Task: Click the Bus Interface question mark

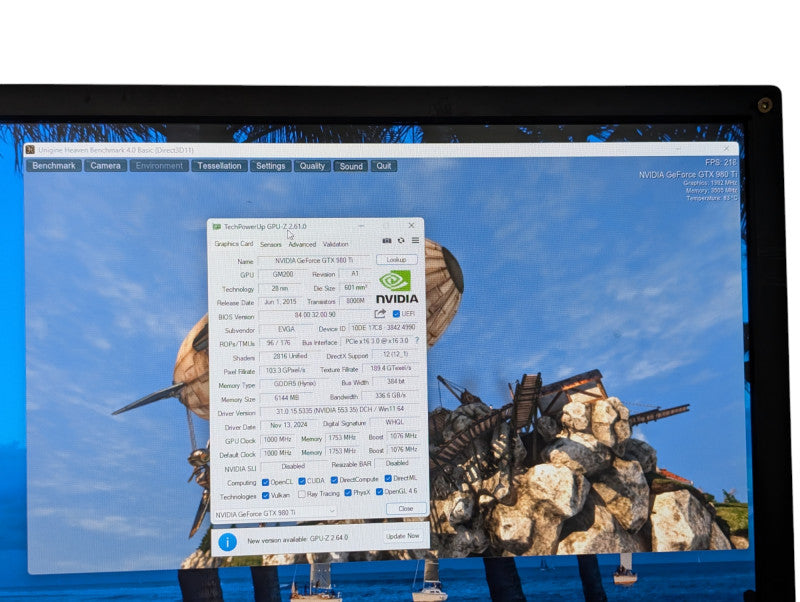Action: click(417, 340)
